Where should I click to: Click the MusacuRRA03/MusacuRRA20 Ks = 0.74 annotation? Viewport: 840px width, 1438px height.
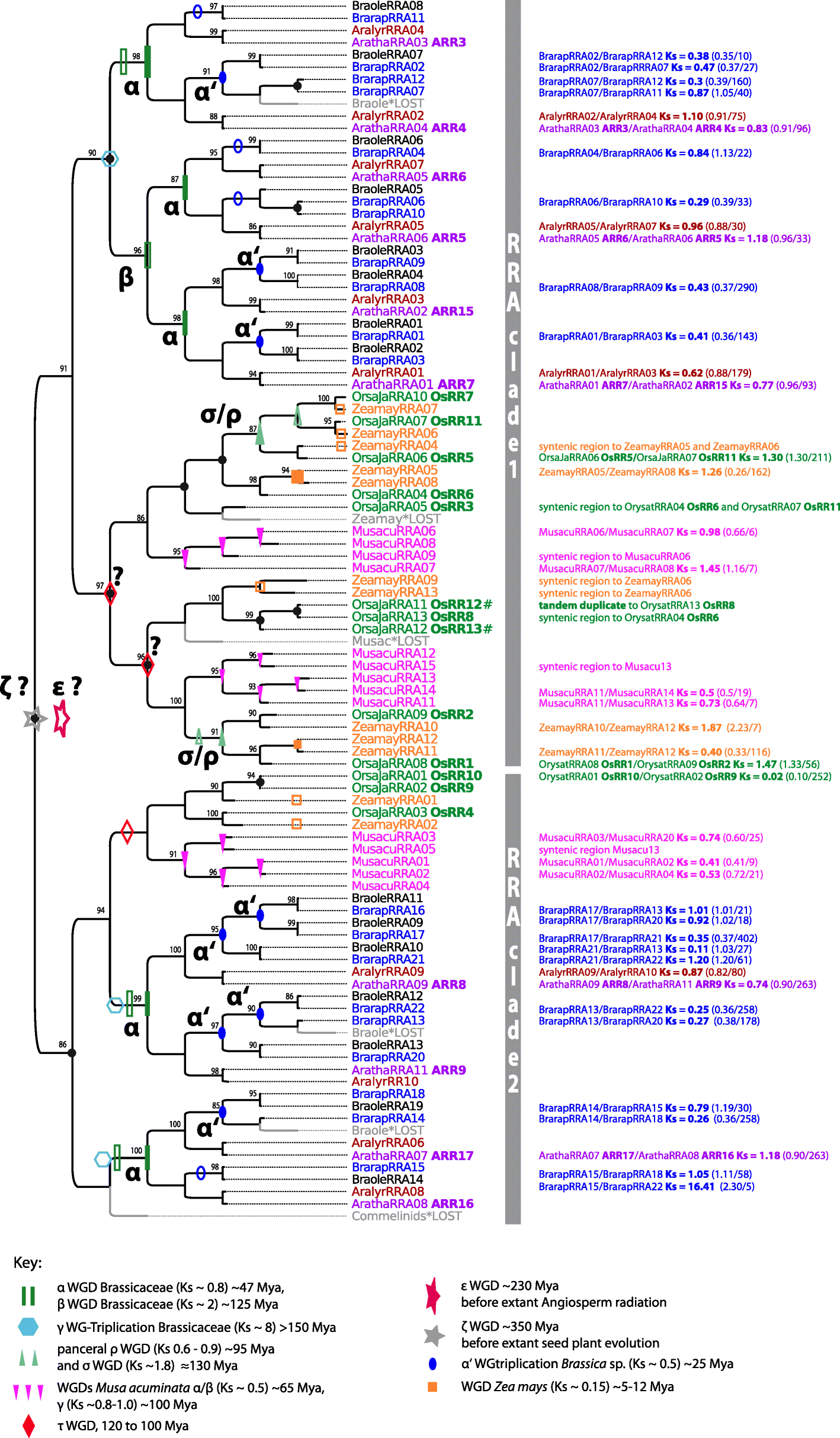(x=650, y=837)
